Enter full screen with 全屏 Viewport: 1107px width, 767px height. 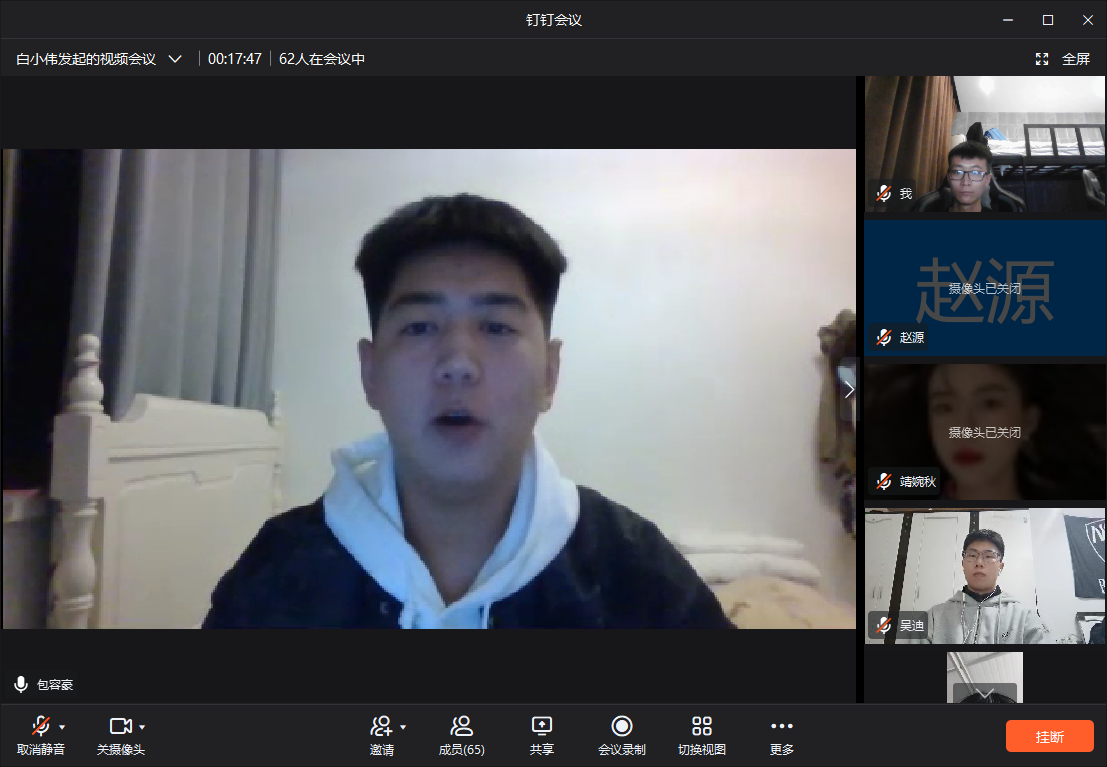(1064, 59)
